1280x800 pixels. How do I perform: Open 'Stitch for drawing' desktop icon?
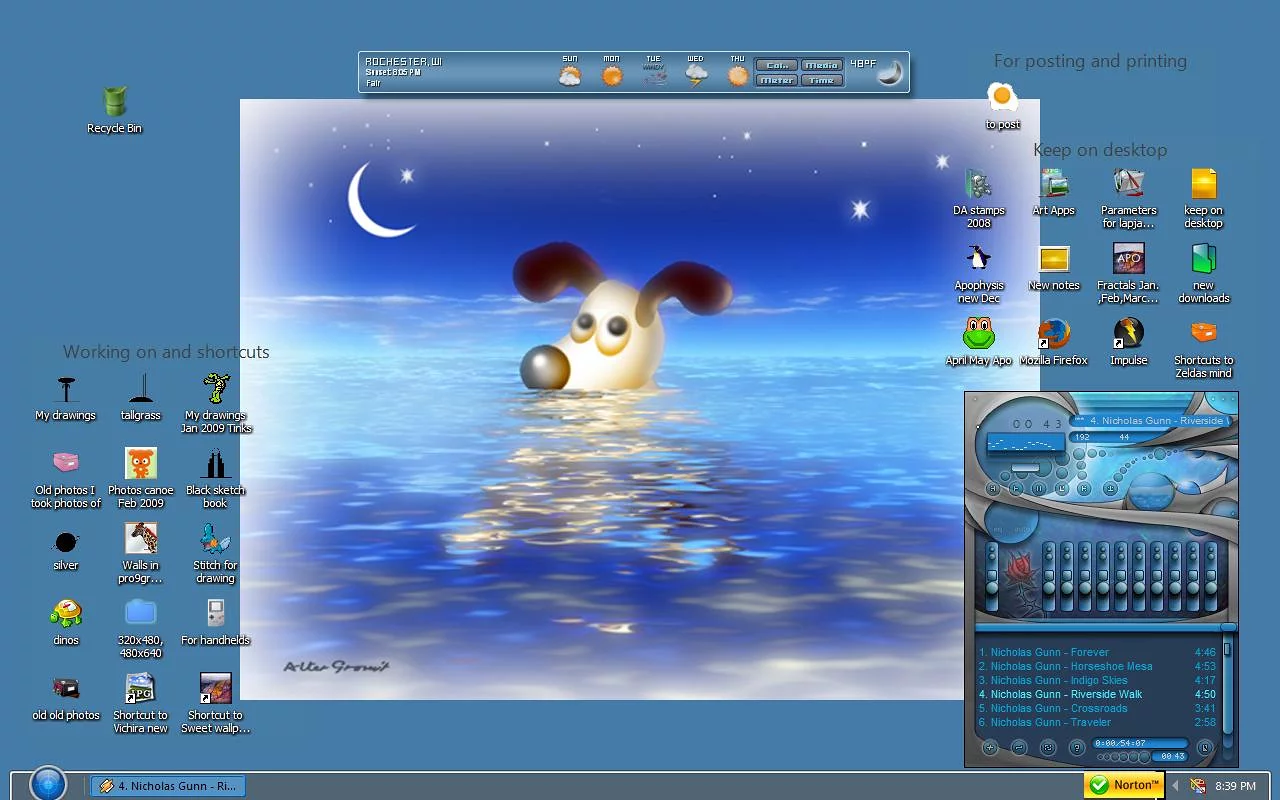coord(215,540)
